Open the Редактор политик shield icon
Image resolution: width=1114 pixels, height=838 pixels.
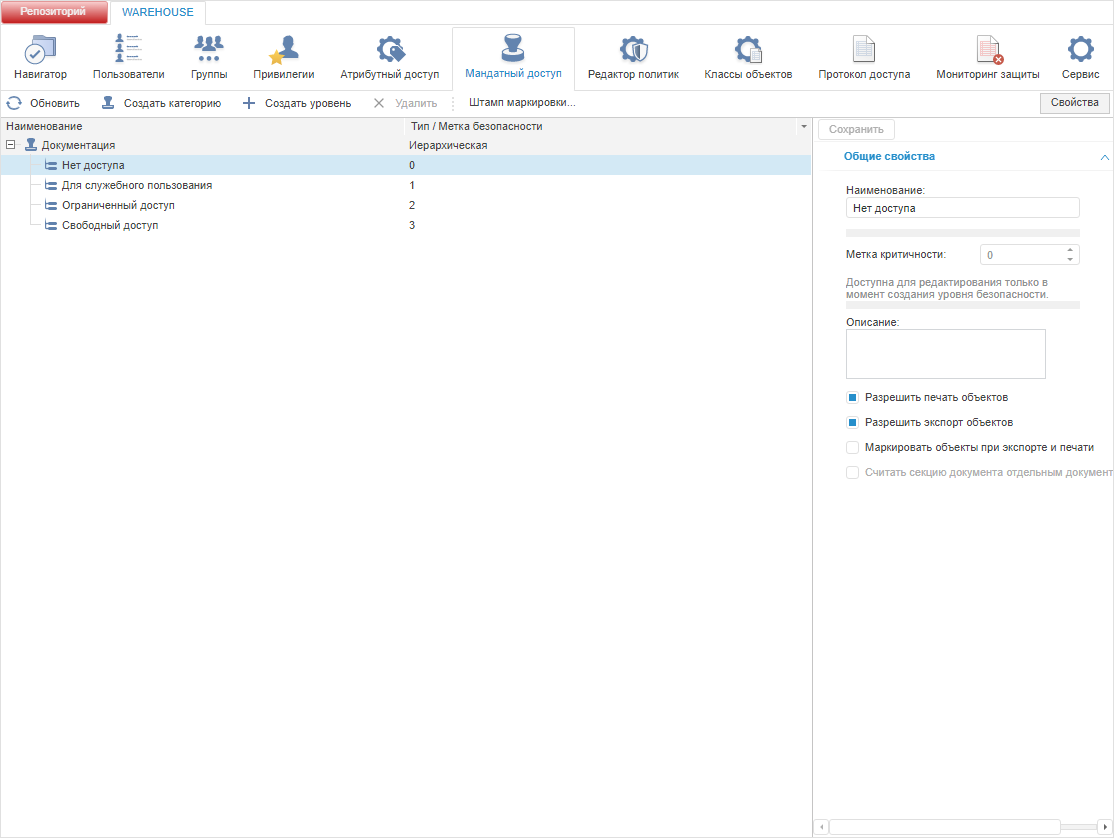point(633,49)
